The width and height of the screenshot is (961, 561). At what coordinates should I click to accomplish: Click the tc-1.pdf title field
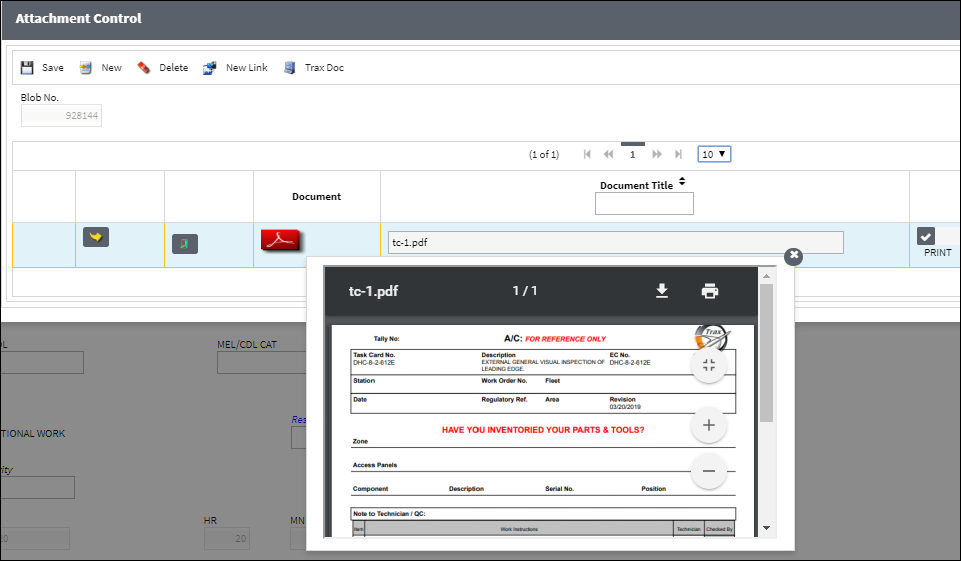pyautogui.click(x=615, y=242)
